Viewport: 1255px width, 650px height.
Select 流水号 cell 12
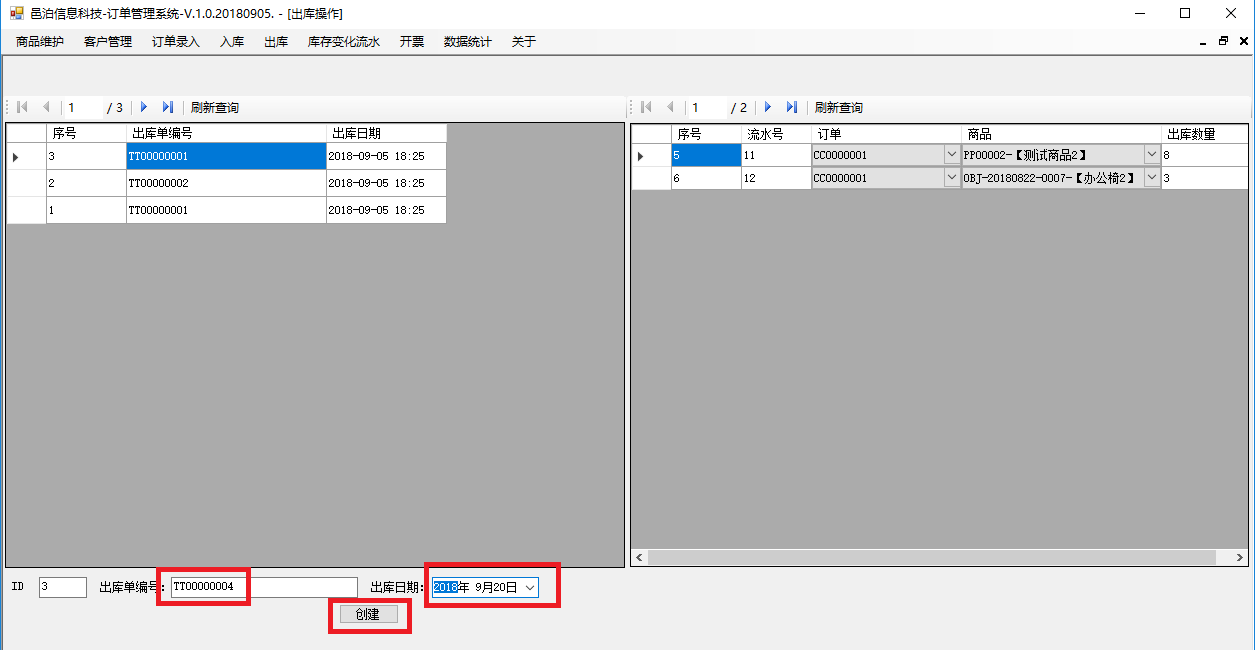pos(776,178)
